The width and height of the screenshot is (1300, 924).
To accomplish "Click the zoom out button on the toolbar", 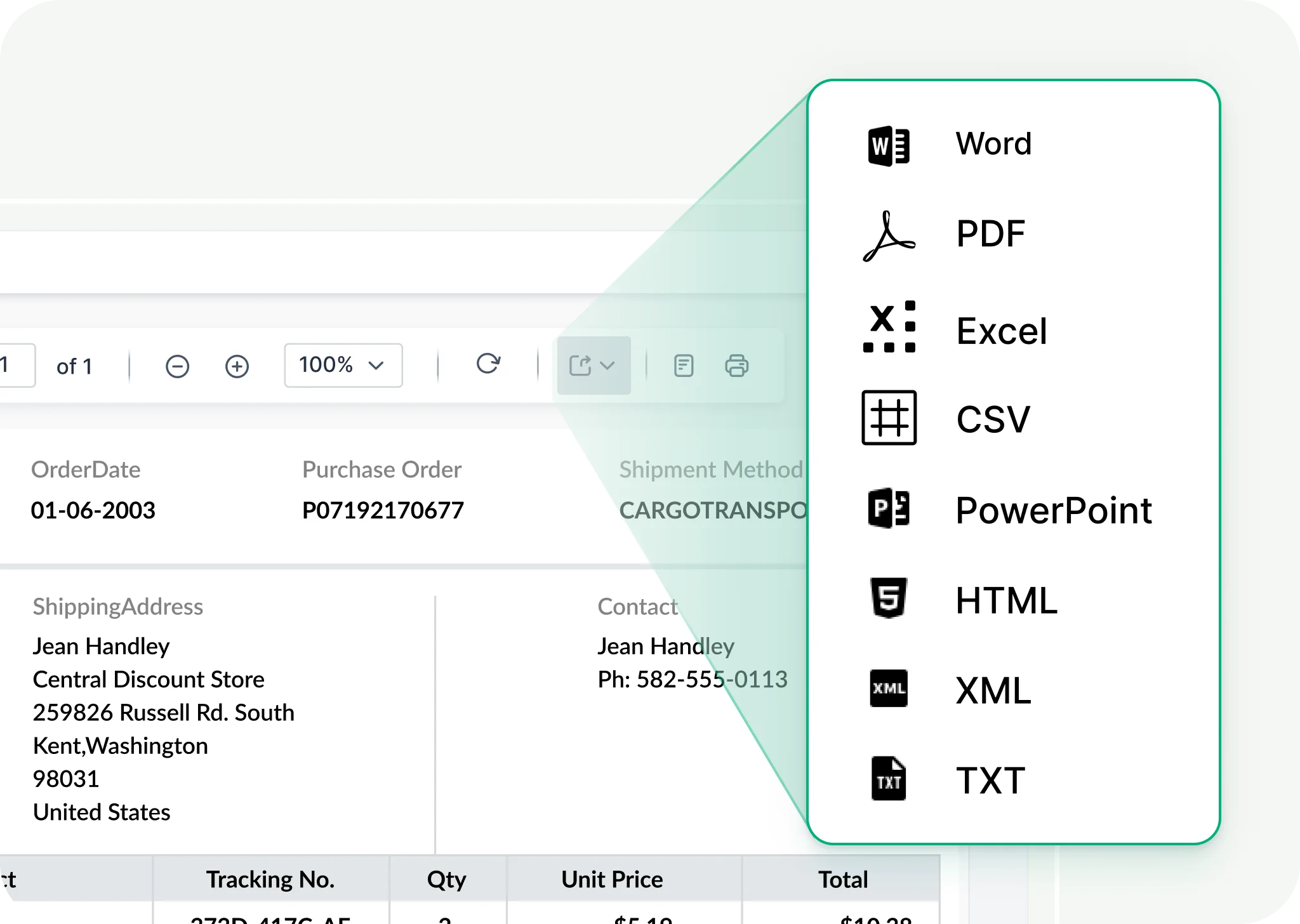I will tap(178, 366).
